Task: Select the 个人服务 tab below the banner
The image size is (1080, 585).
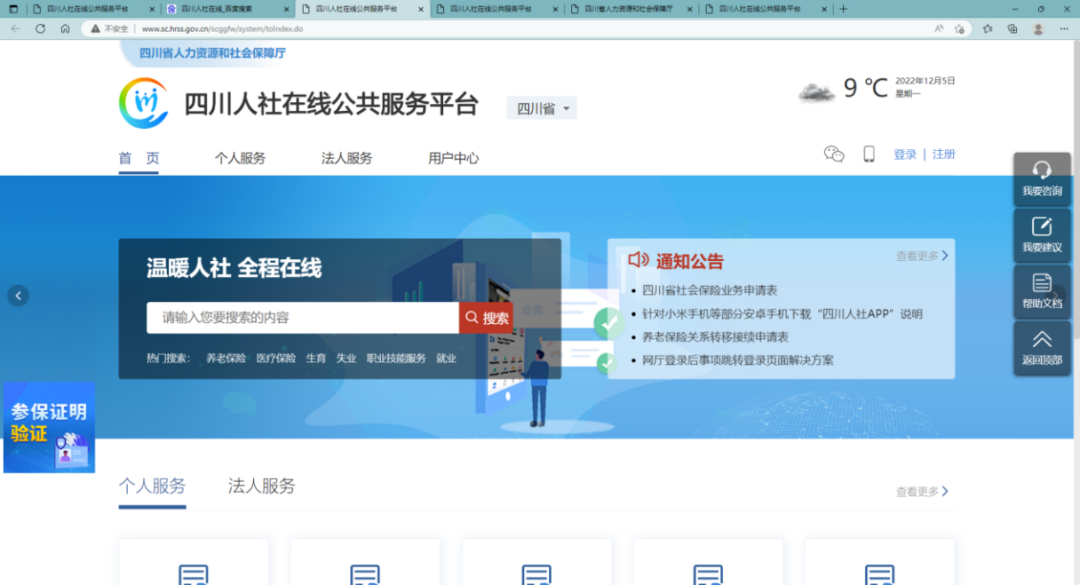Action: (x=152, y=485)
